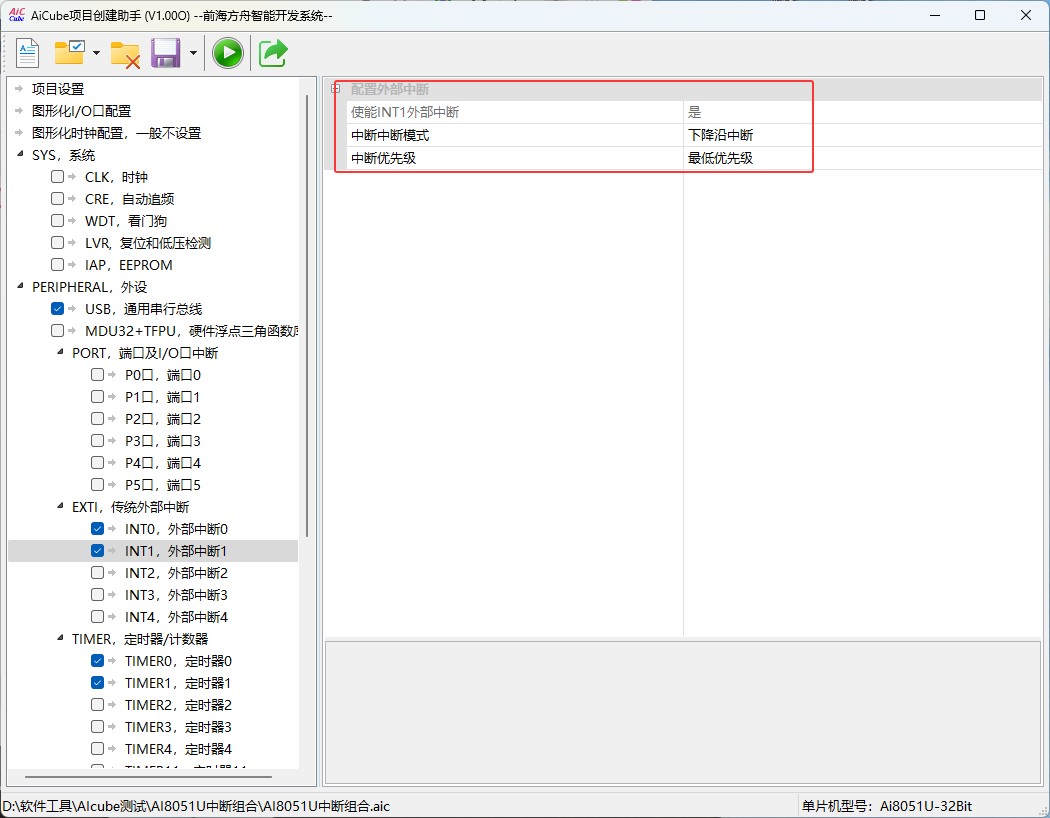The image size is (1050, 818).
Task: Check the IAP EEPROM checkbox
Action: [x=58, y=264]
